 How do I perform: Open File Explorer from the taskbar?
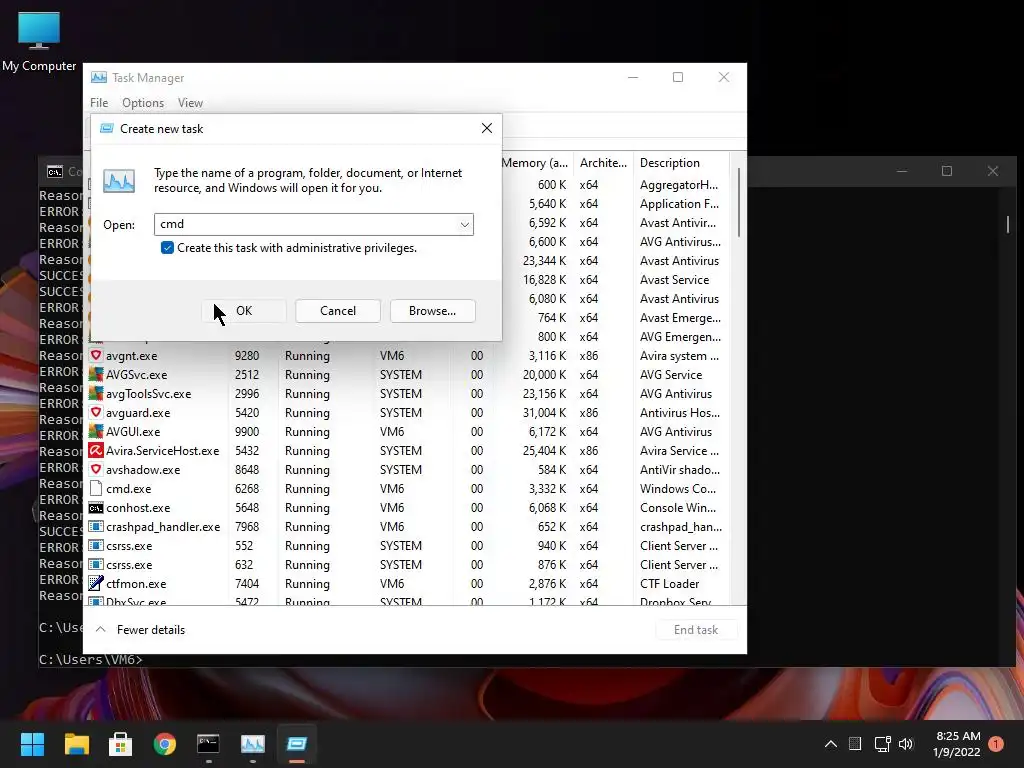(x=76, y=744)
